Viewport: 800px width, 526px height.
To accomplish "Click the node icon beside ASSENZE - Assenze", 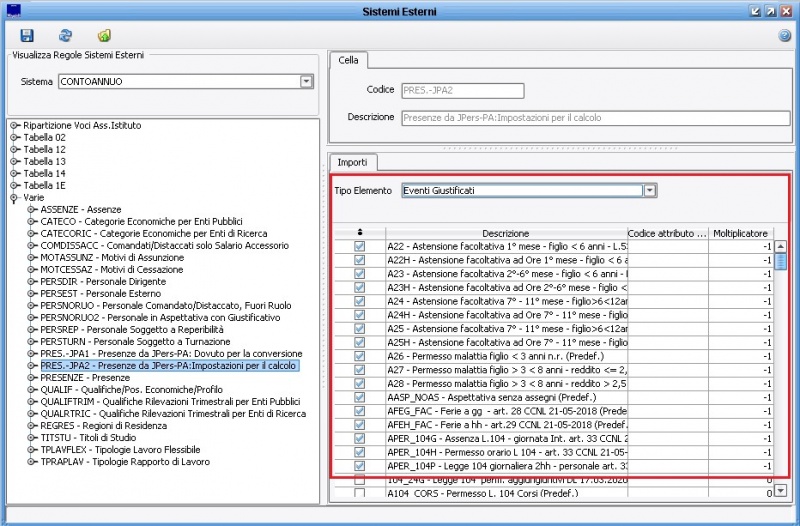I will tap(32, 209).
